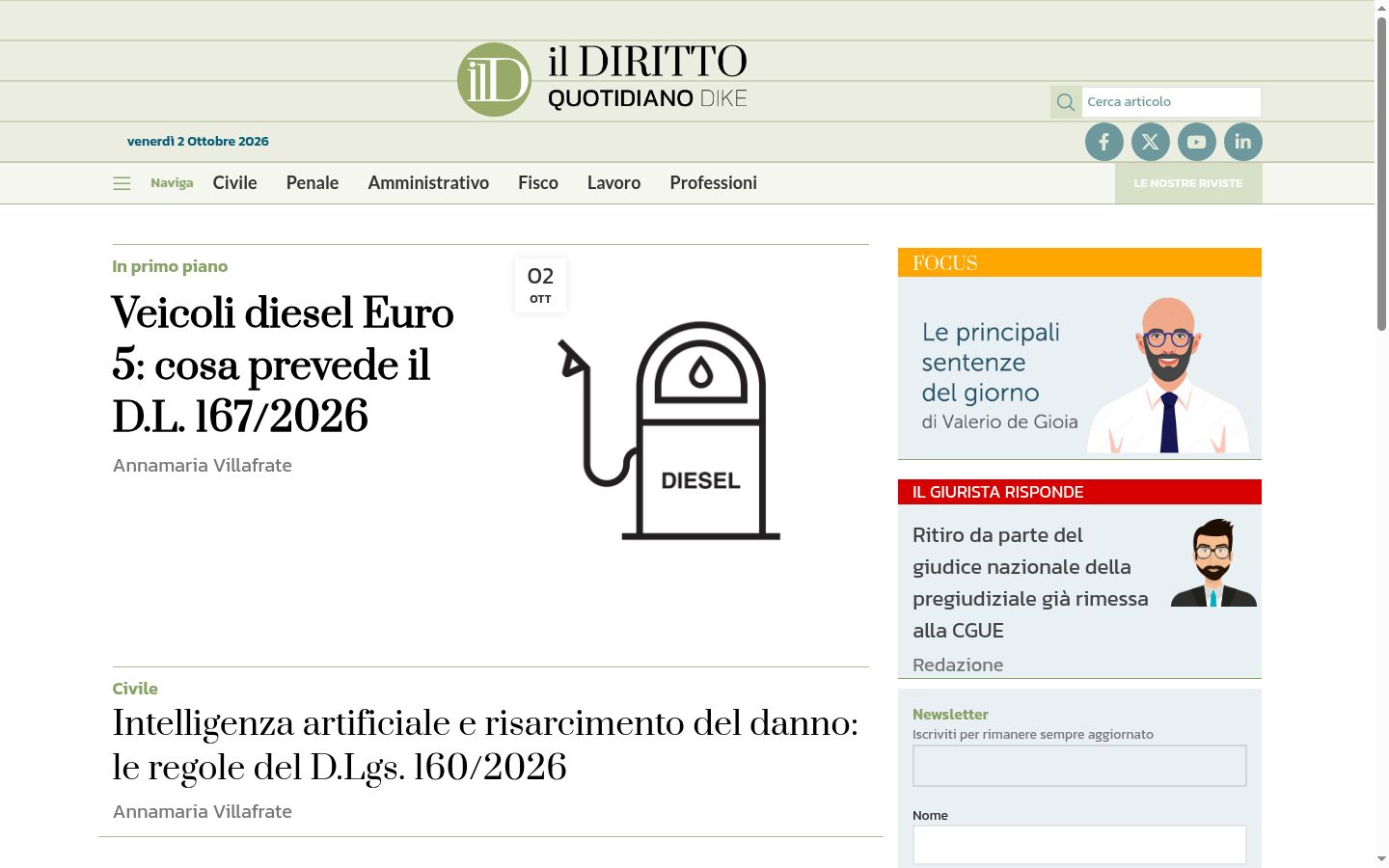The width and height of the screenshot is (1389, 868).
Task: Open the Veicoli diesel Euro 5 article
Action: coord(284,365)
